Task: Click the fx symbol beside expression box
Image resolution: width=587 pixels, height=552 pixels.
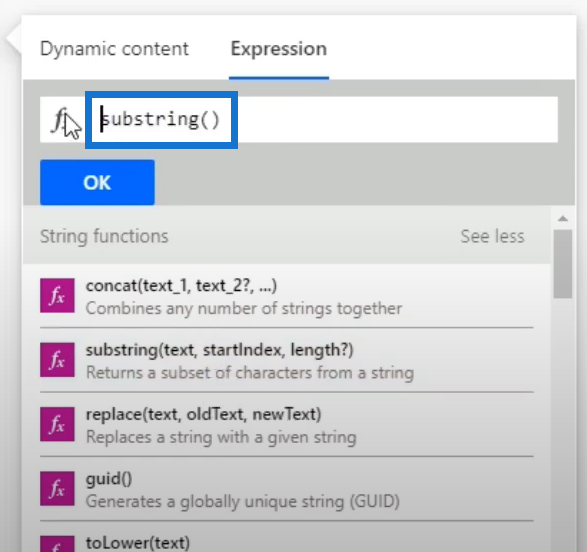Action: [x=60, y=120]
